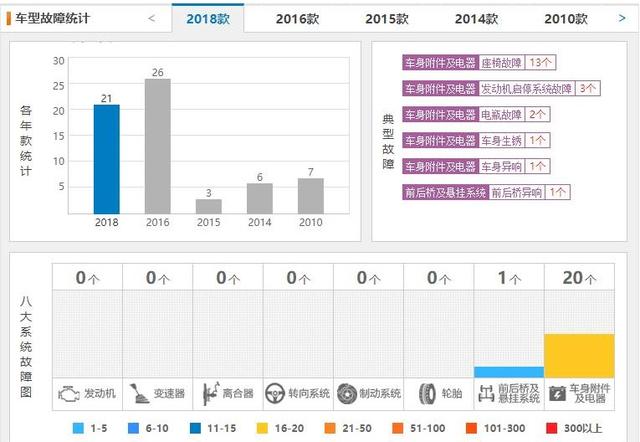Open the 车身异响 1个 fault tag
The height and width of the screenshot is (442, 640).
pos(476,167)
